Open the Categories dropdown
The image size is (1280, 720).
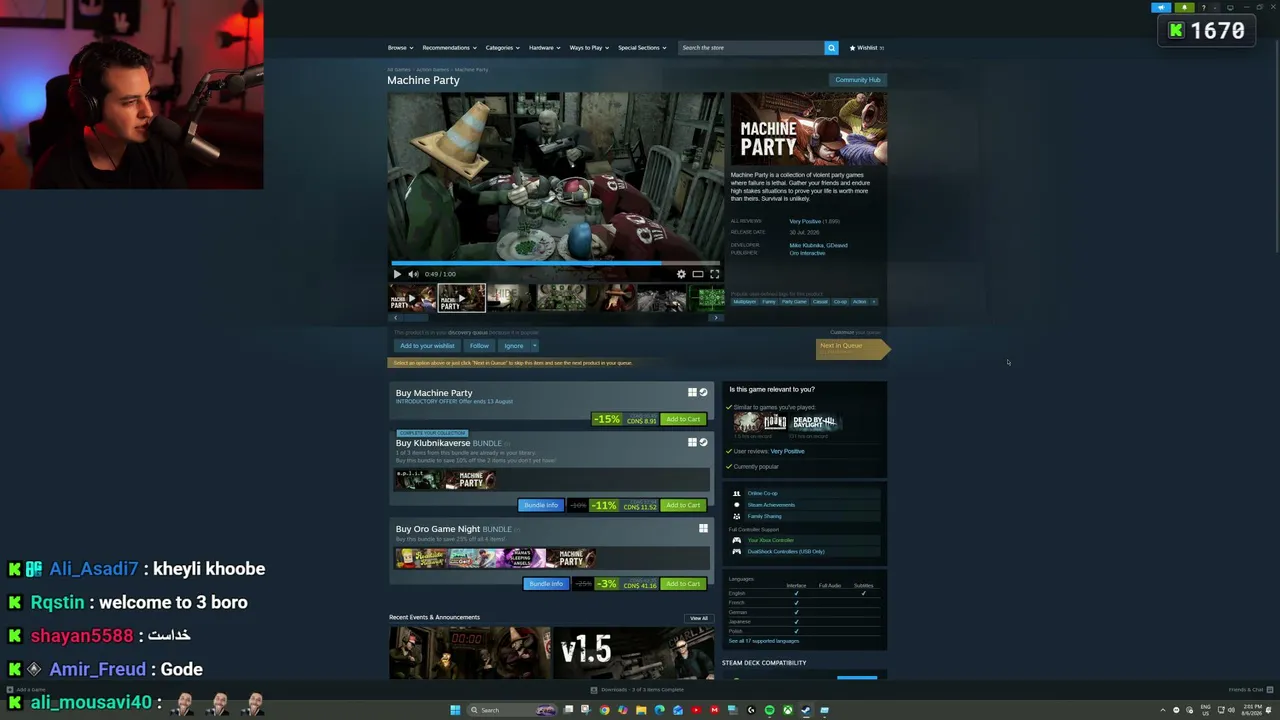point(502,48)
